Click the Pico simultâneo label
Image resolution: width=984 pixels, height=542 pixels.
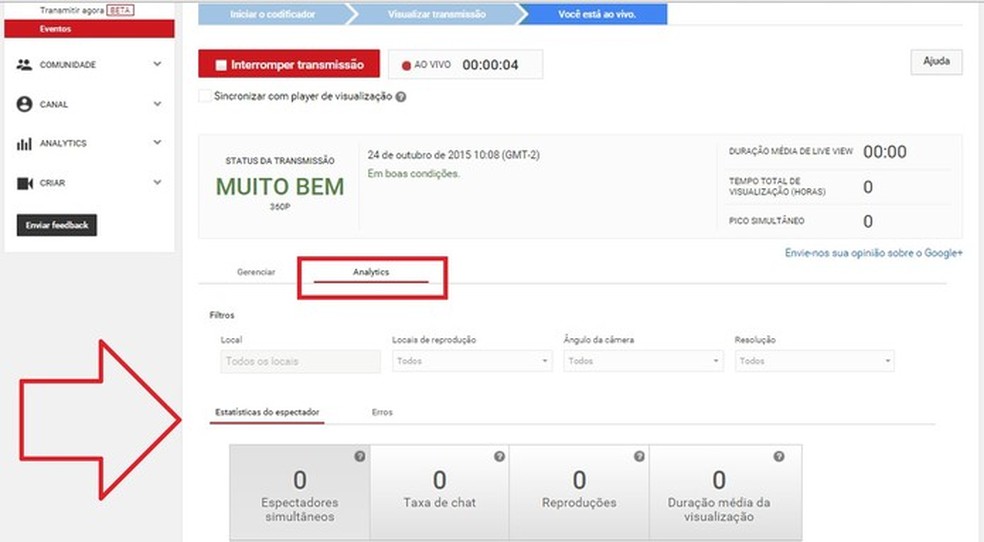pos(766,221)
